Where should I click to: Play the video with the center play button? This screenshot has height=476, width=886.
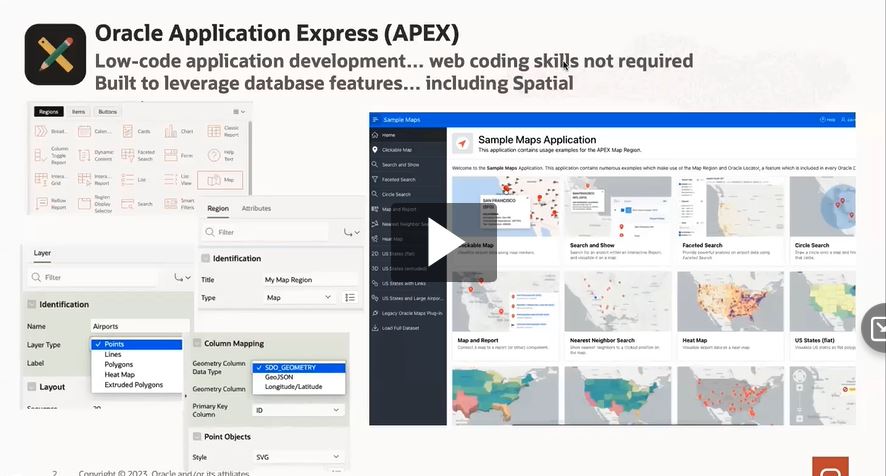(x=446, y=242)
